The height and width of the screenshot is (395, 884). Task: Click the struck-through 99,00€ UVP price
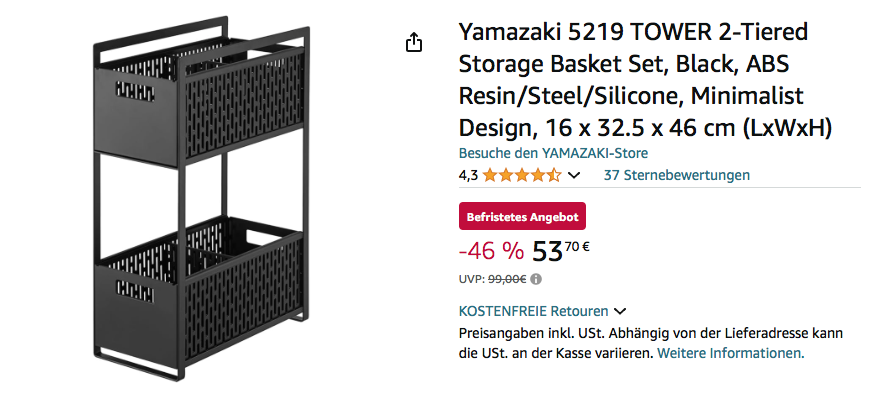click(507, 279)
